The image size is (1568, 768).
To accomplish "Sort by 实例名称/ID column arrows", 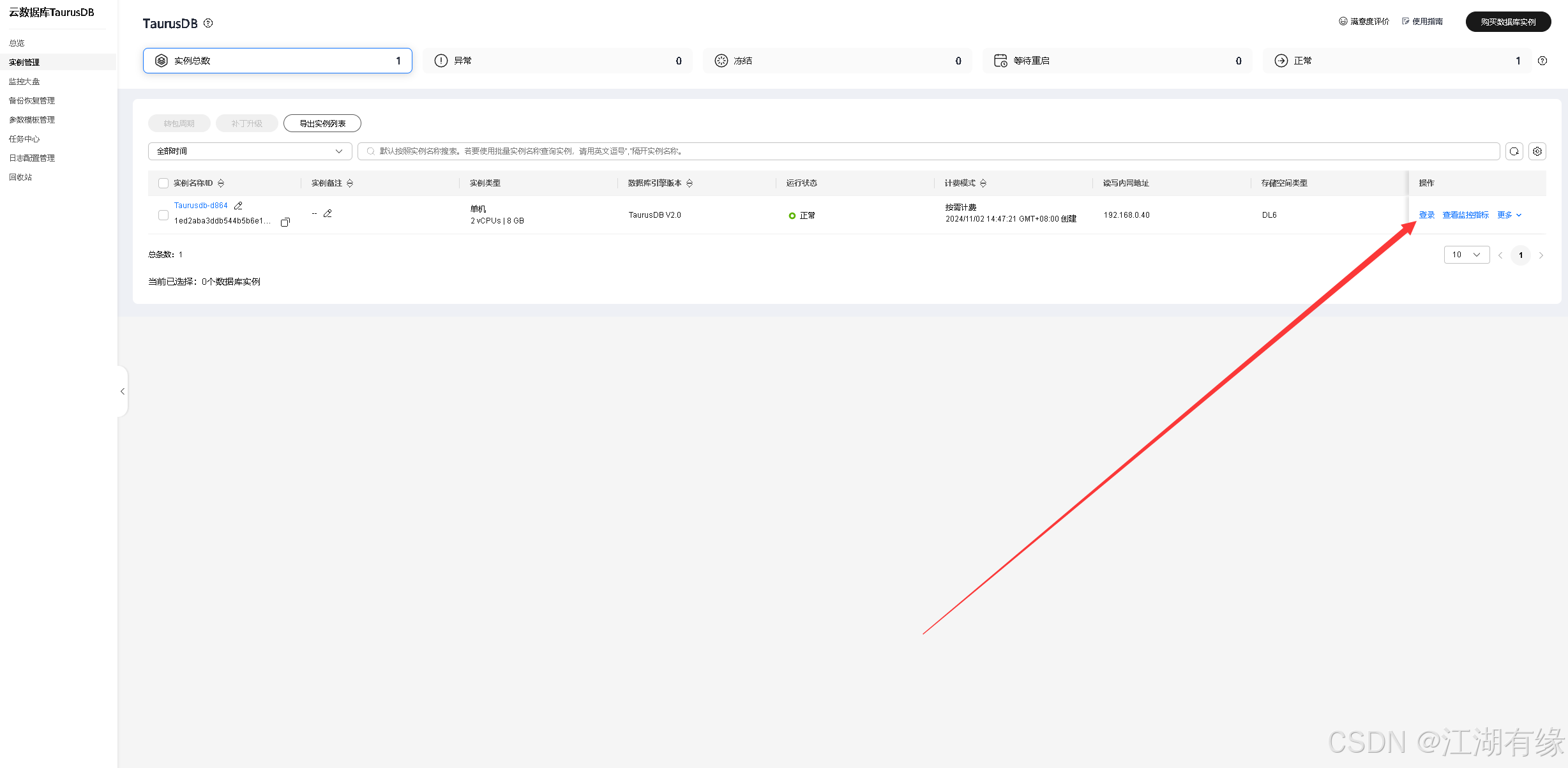I will click(x=221, y=183).
